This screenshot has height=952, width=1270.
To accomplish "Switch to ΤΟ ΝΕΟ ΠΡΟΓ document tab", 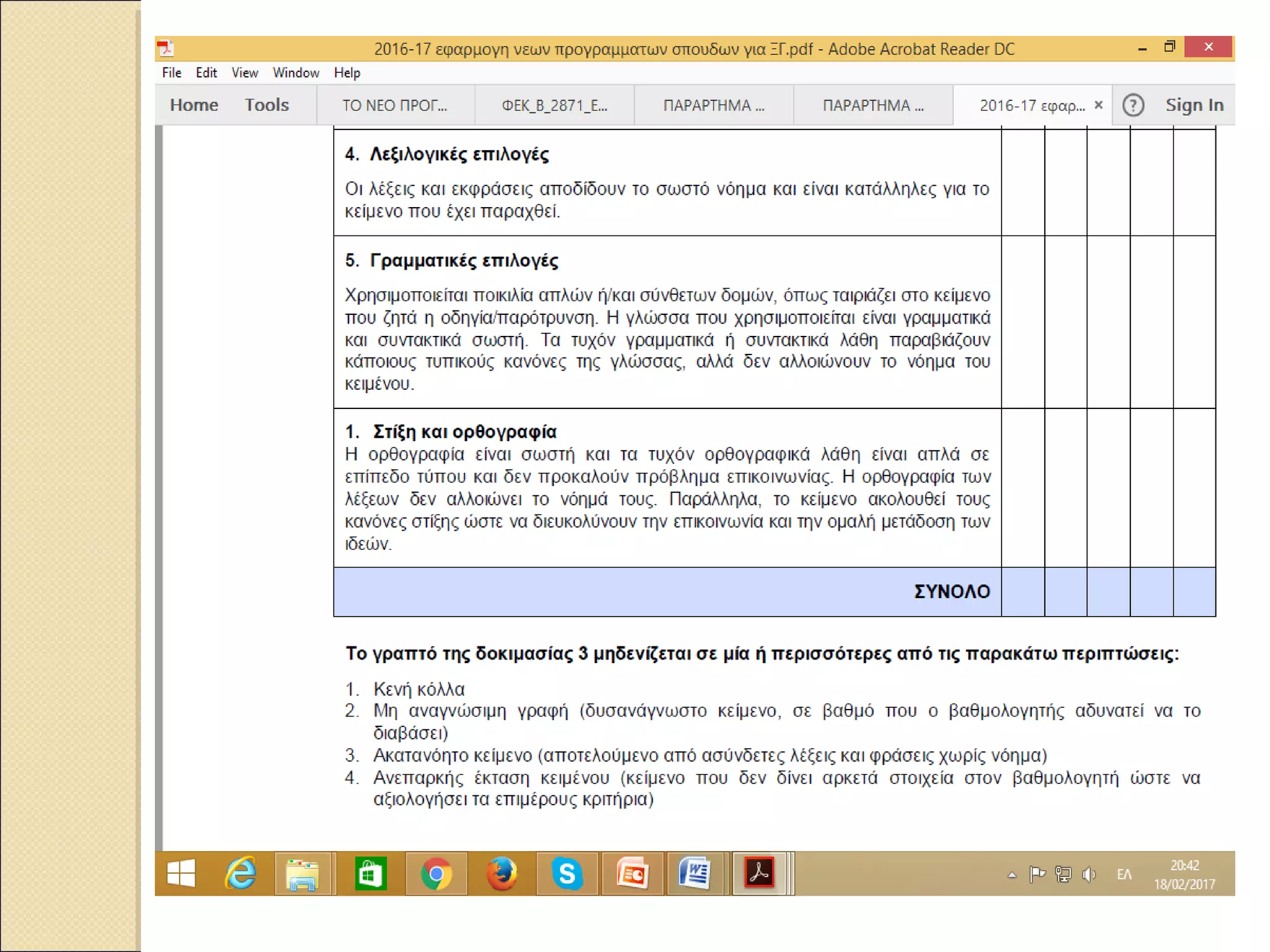I will 395,105.
